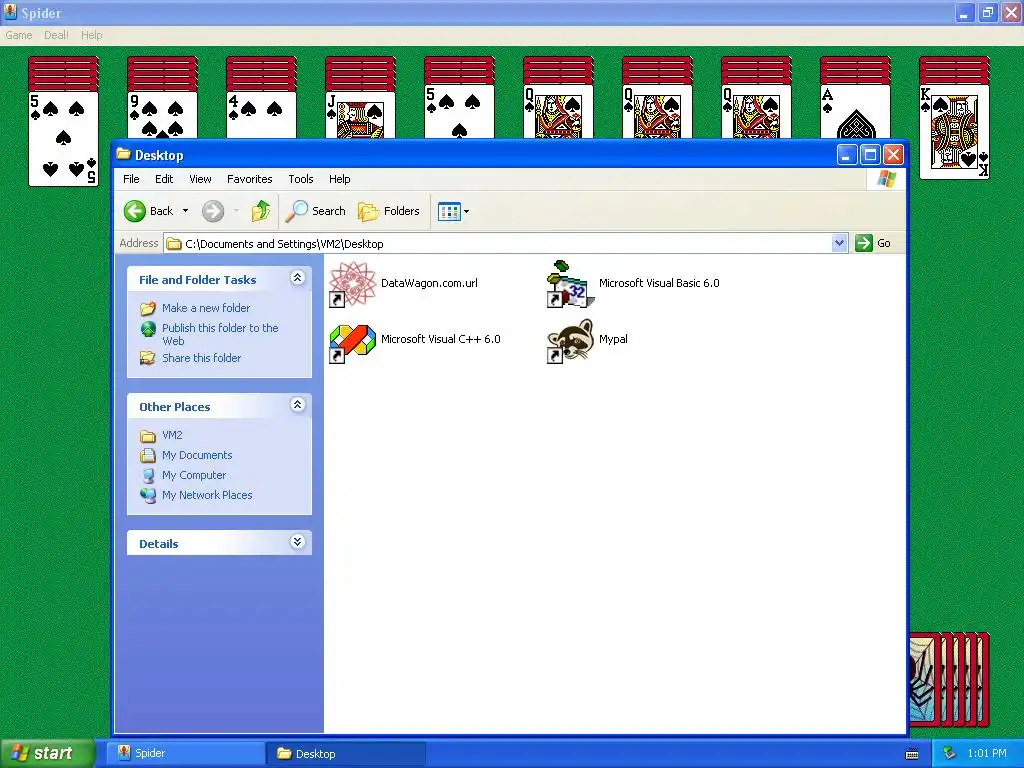
Task: Select the King of spades card in Spider
Action: click(x=954, y=133)
